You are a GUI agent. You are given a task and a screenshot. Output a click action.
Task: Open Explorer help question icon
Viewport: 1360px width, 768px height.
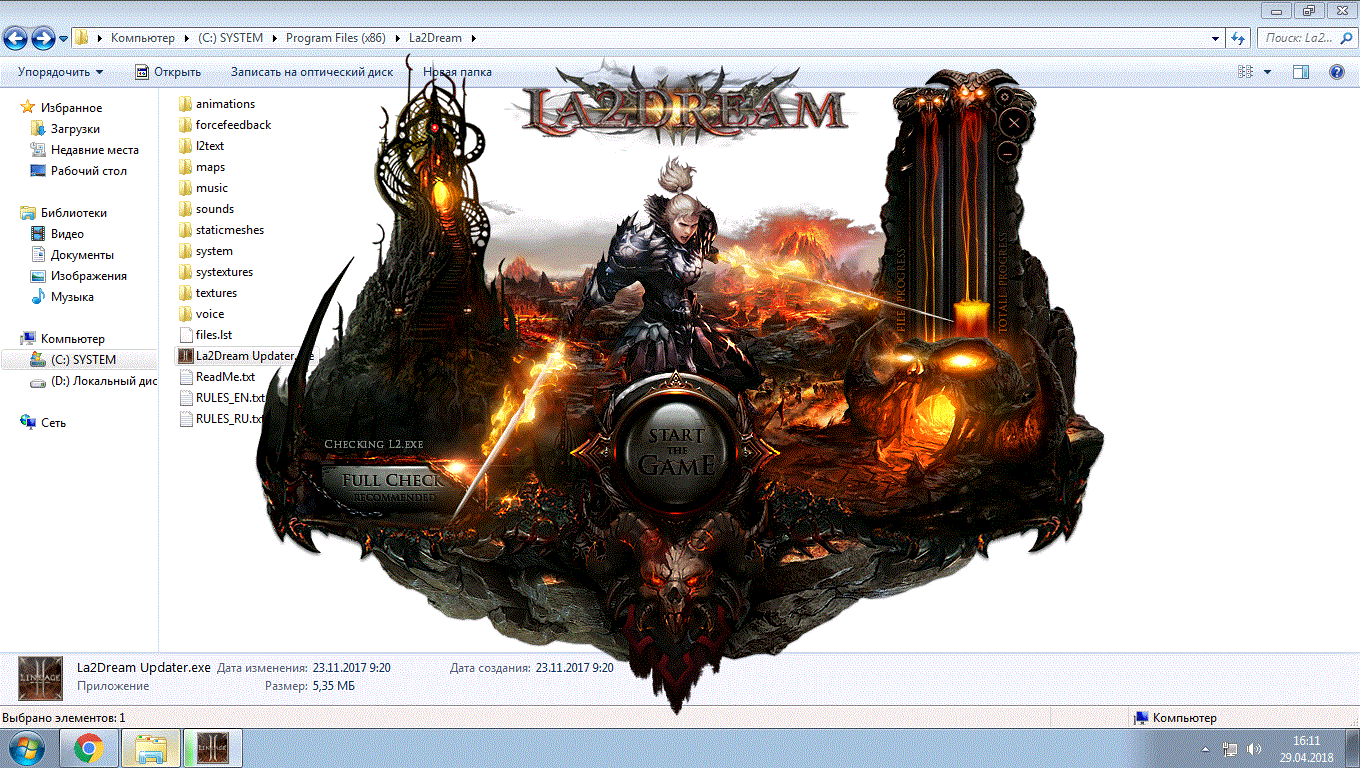tap(1337, 72)
